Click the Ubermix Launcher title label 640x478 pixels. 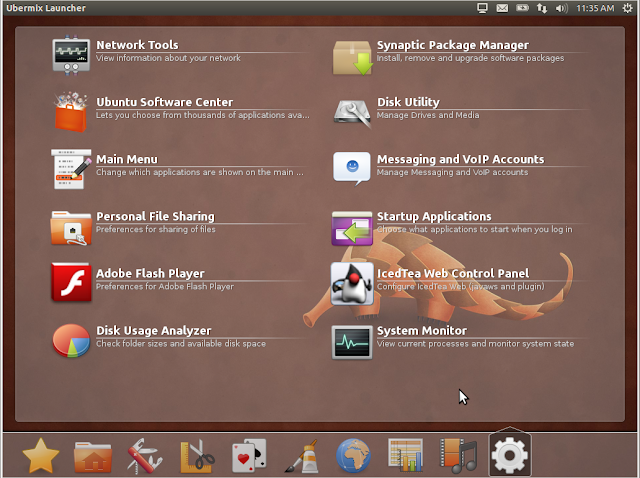(46, 8)
